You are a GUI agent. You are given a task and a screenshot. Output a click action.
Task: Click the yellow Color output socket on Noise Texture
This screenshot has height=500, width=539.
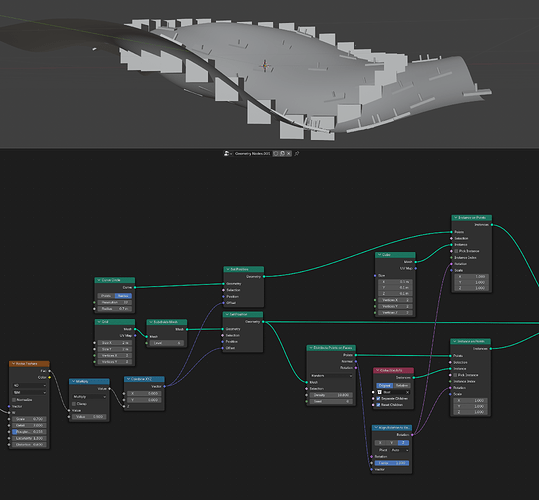(50, 377)
